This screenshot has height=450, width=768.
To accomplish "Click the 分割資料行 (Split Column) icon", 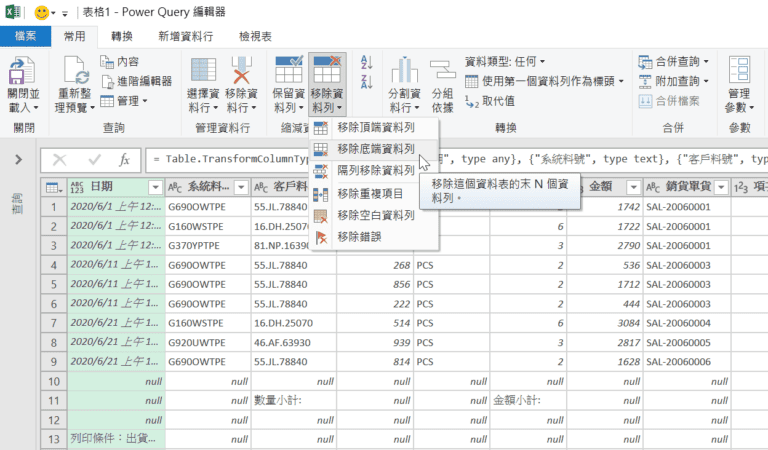I will click(404, 71).
